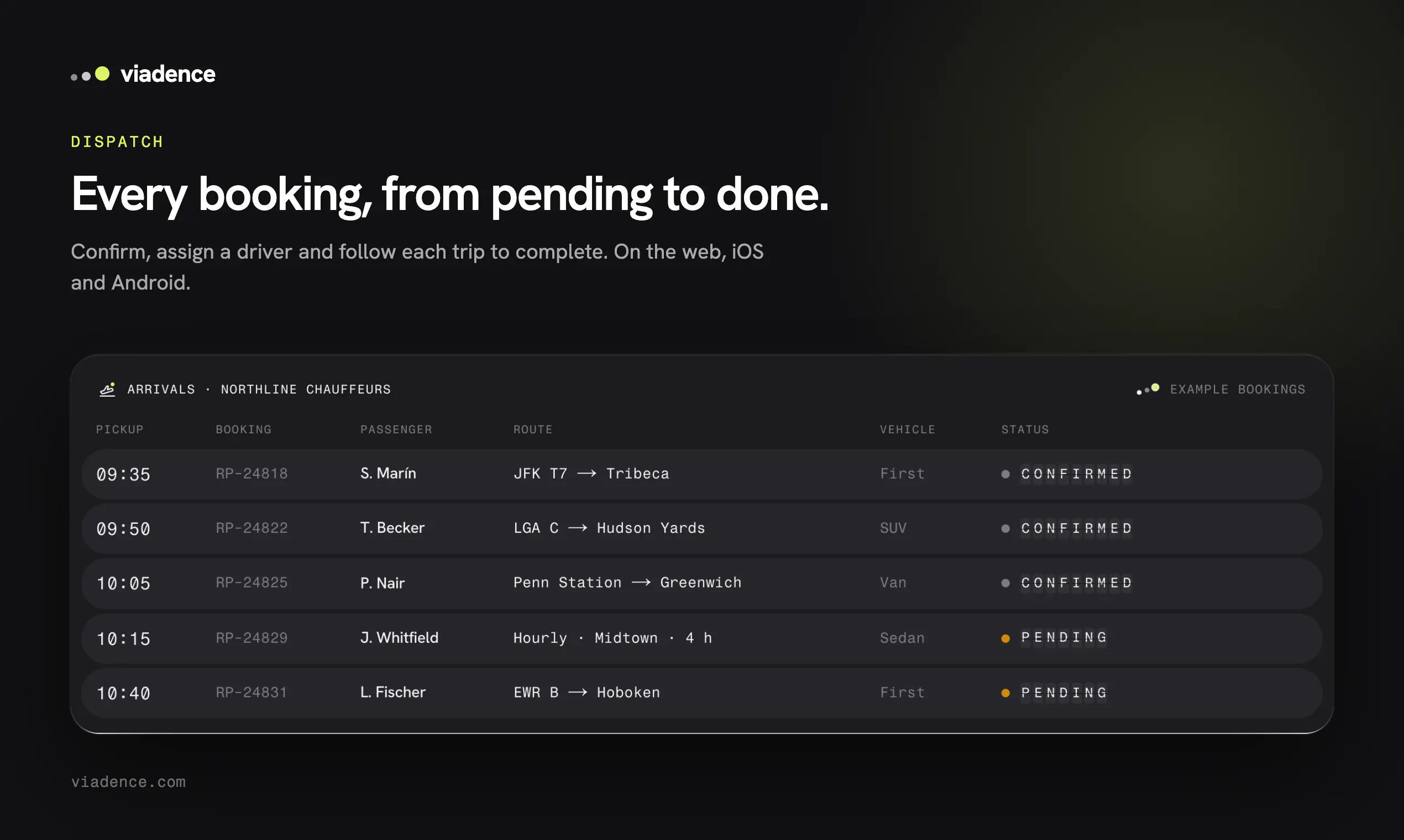Viewport: 1404px width, 840px height.
Task: Click the arrow in JFK T7 to Tribeca route
Action: [x=586, y=473]
